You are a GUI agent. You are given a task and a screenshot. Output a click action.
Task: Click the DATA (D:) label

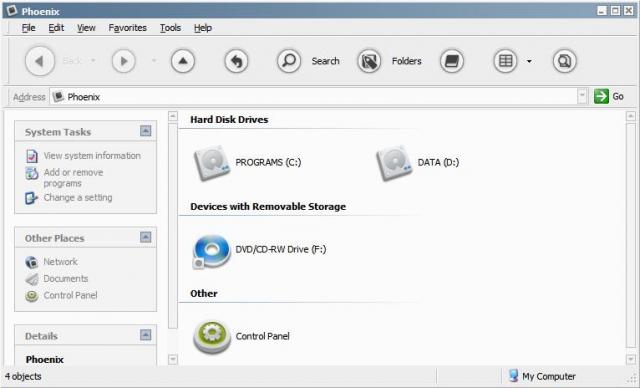(438, 162)
